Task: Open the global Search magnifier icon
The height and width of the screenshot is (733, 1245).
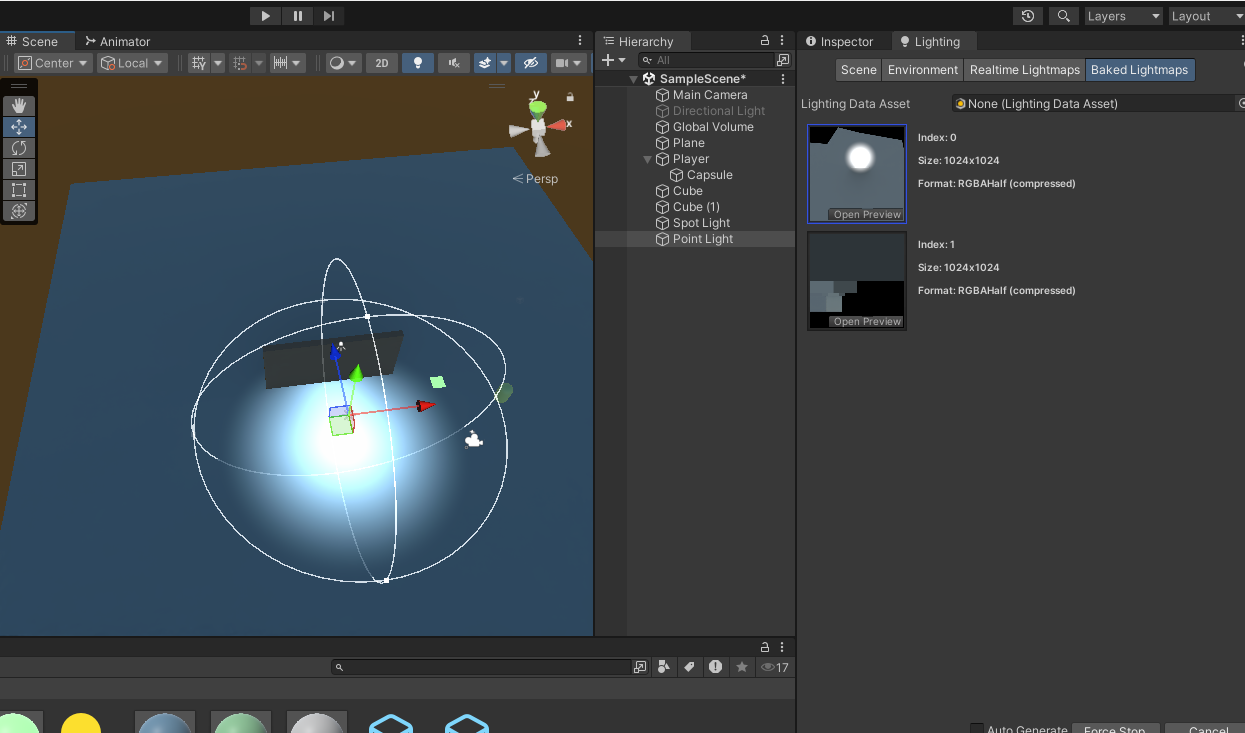Action: (1064, 16)
